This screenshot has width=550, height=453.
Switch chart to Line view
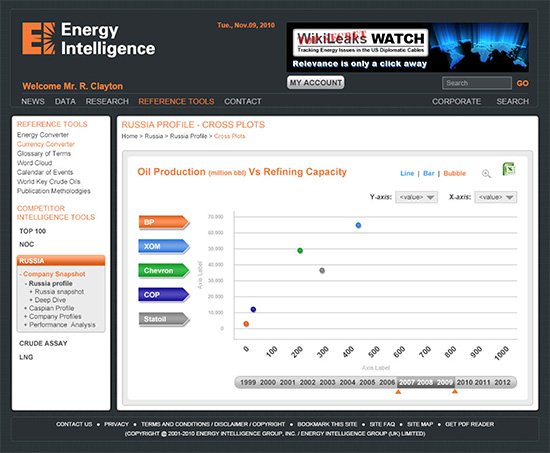[x=407, y=173]
